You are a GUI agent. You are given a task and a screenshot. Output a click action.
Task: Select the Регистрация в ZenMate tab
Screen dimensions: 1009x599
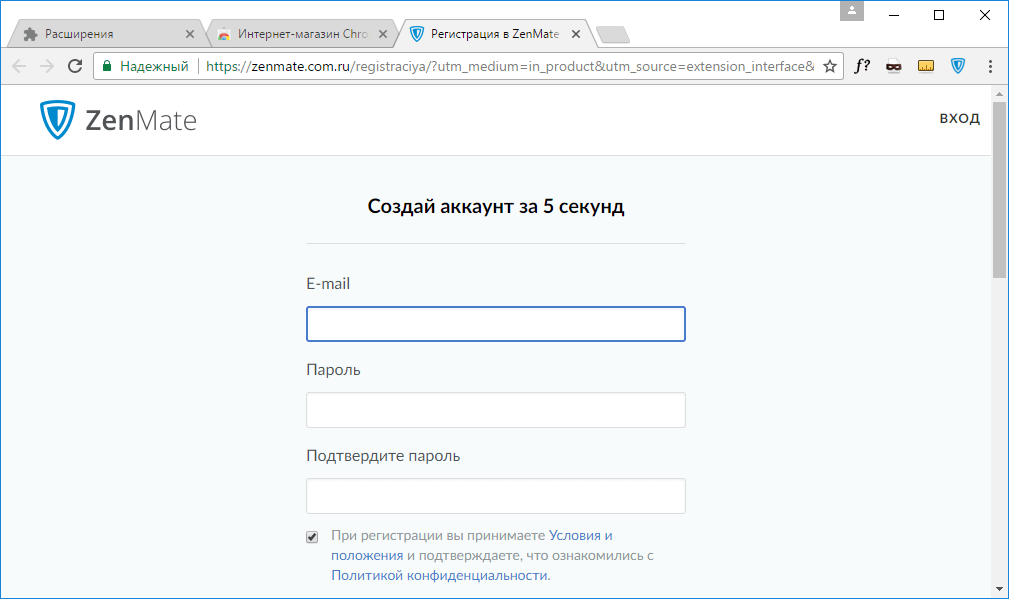pyautogui.click(x=494, y=34)
